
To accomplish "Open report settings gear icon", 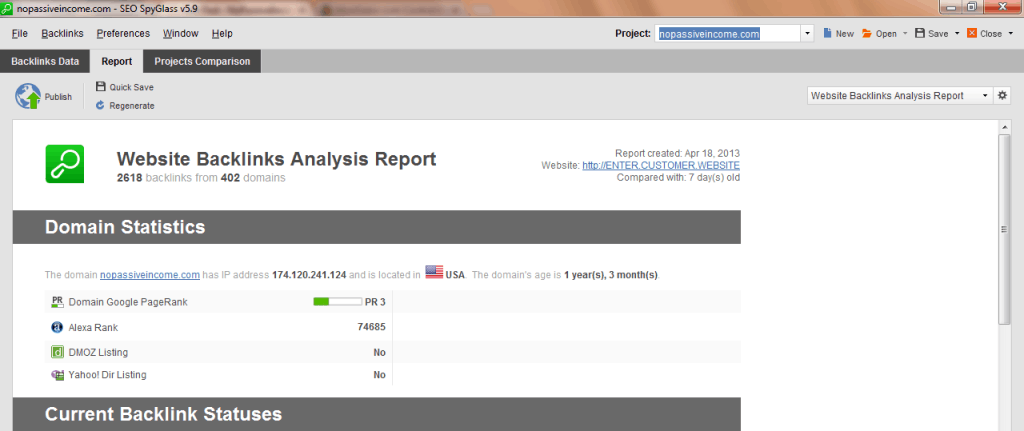I will click(1002, 95).
